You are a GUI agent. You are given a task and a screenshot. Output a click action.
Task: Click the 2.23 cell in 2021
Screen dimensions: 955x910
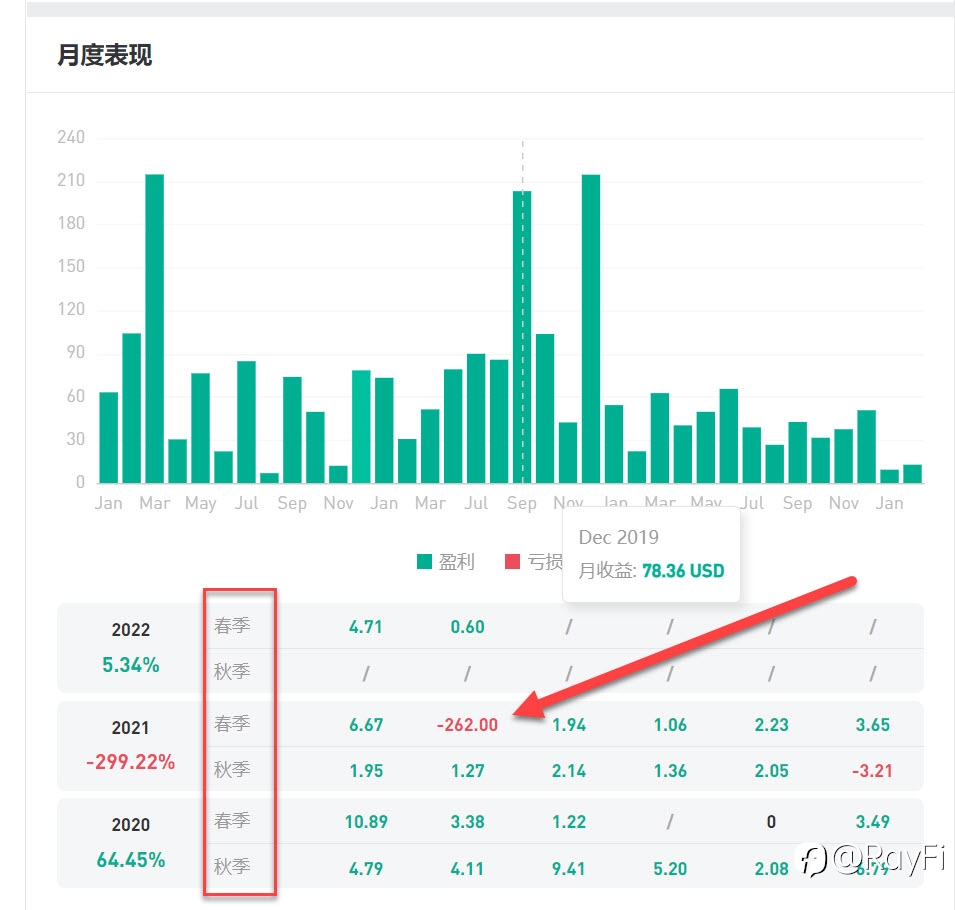pyautogui.click(x=771, y=725)
